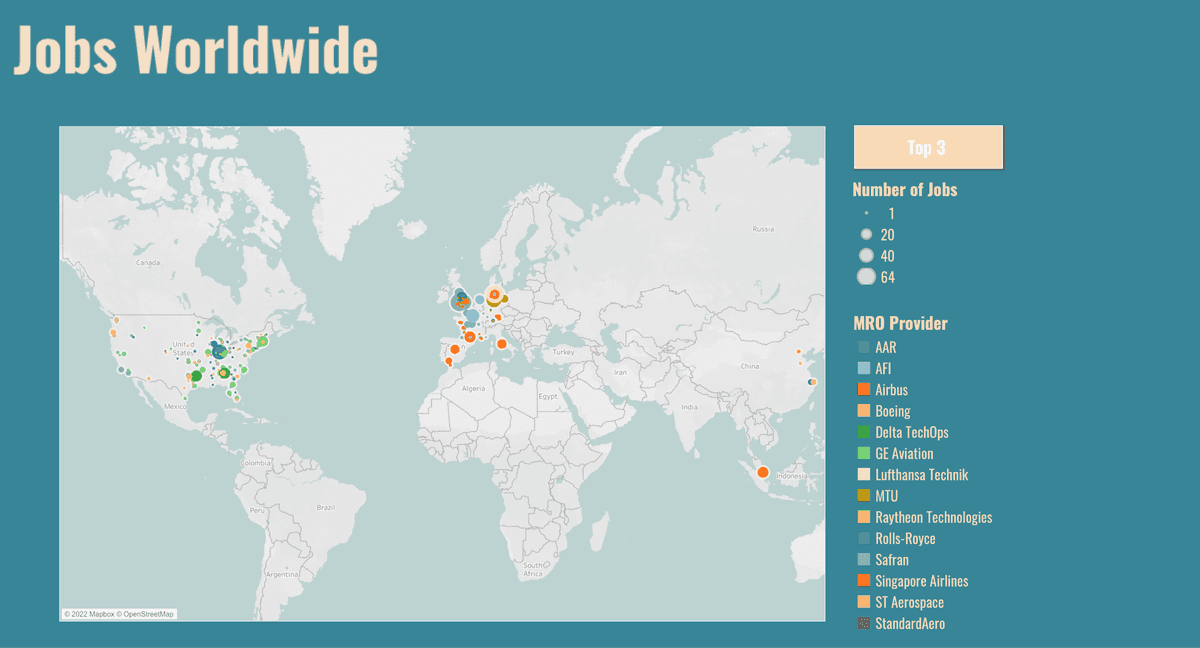Screen dimensions: 1200x648
Task: Click the 64 jobs size legend circle
Action: (866, 277)
